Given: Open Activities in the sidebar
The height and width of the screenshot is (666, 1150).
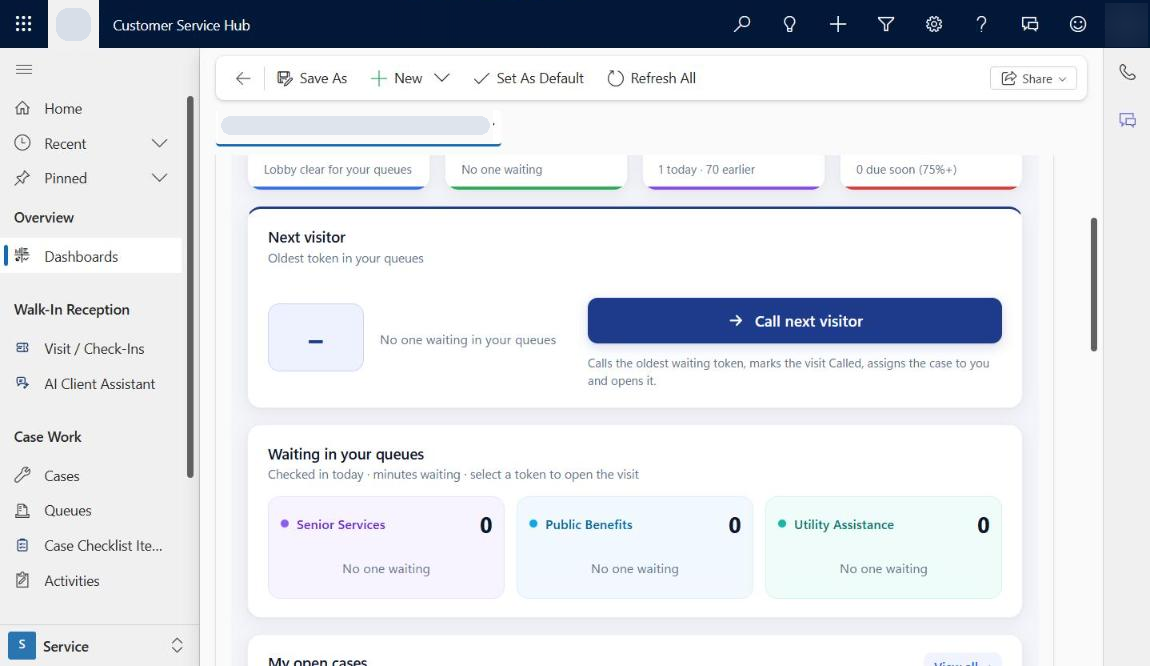Looking at the screenshot, I should click(91, 580).
